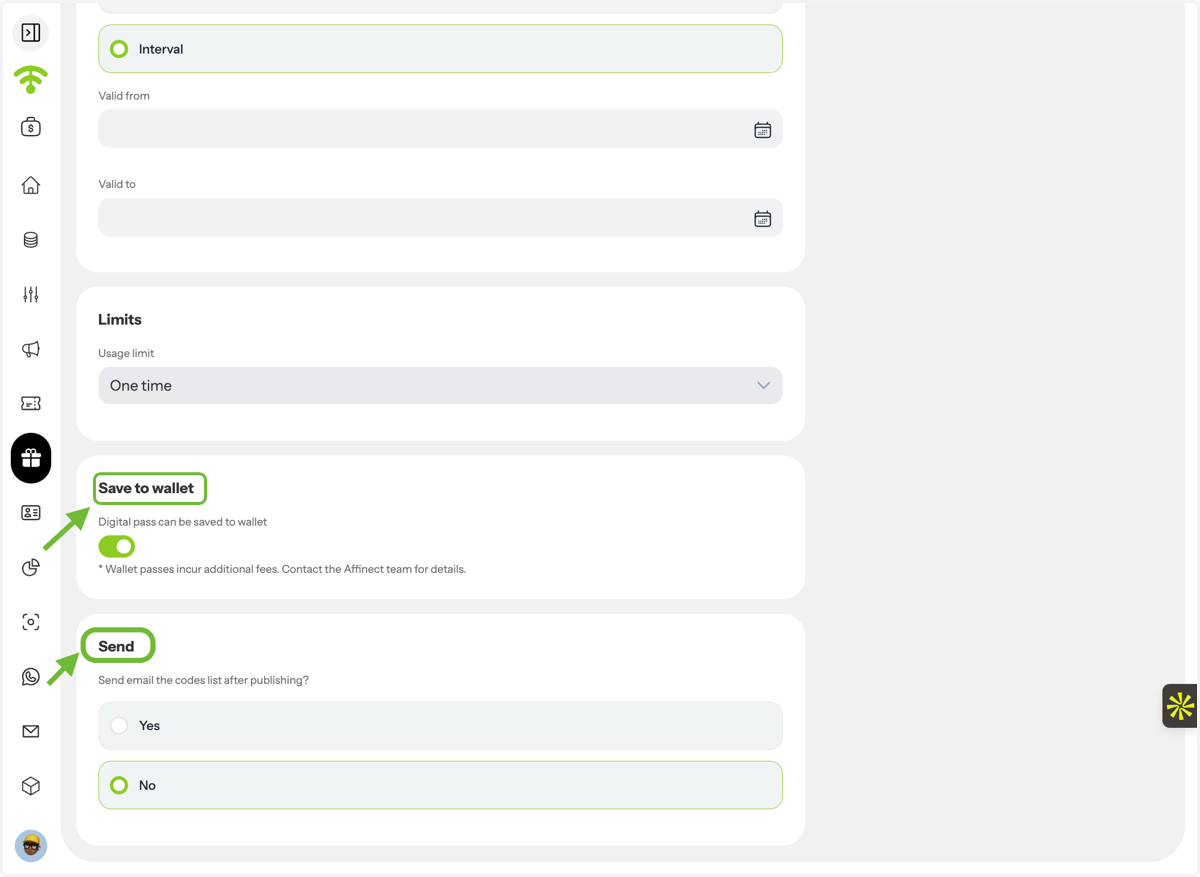Click the Limits section heading
The height and width of the screenshot is (877, 1200).
120,320
